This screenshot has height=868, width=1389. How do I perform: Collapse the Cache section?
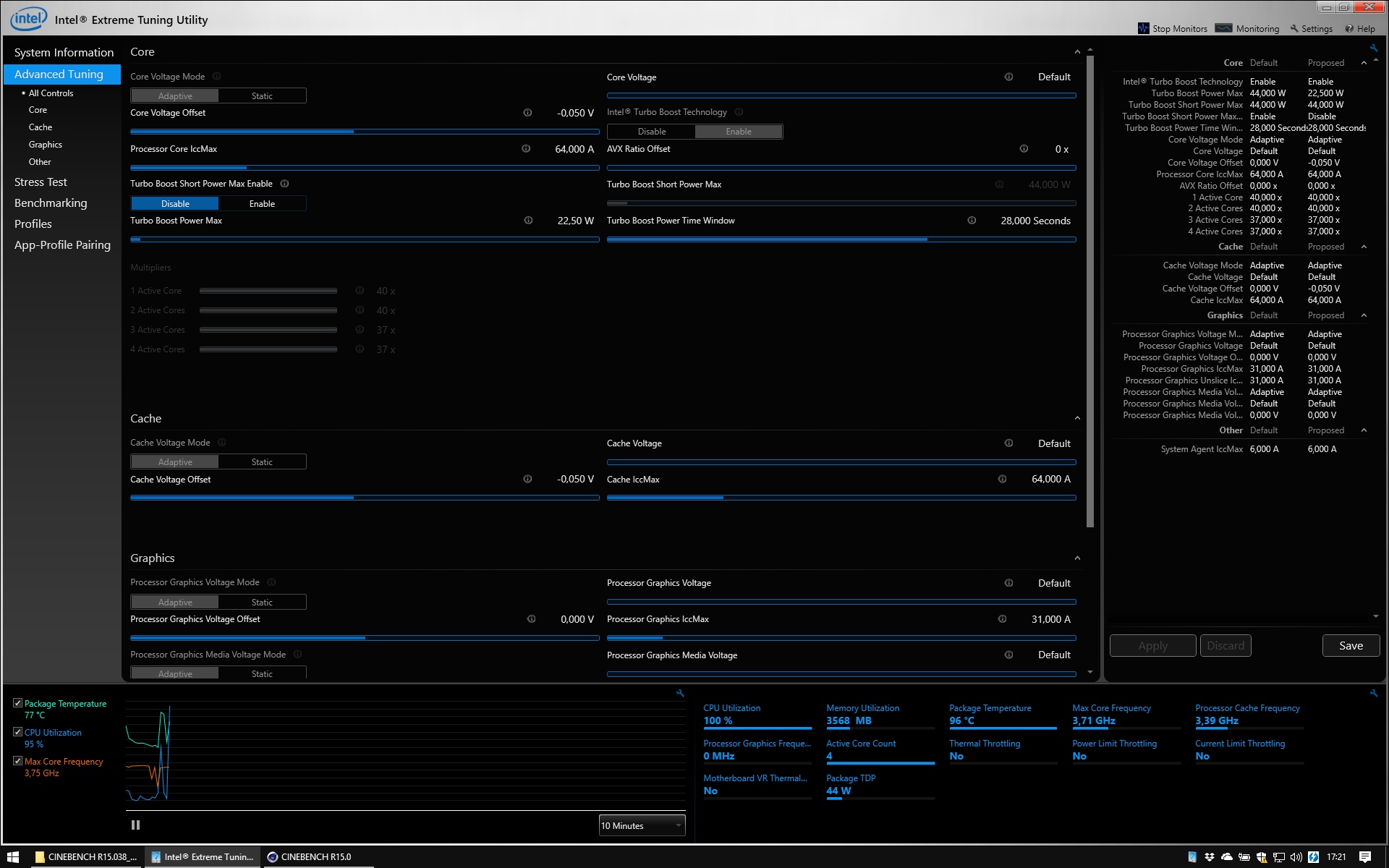(1077, 419)
